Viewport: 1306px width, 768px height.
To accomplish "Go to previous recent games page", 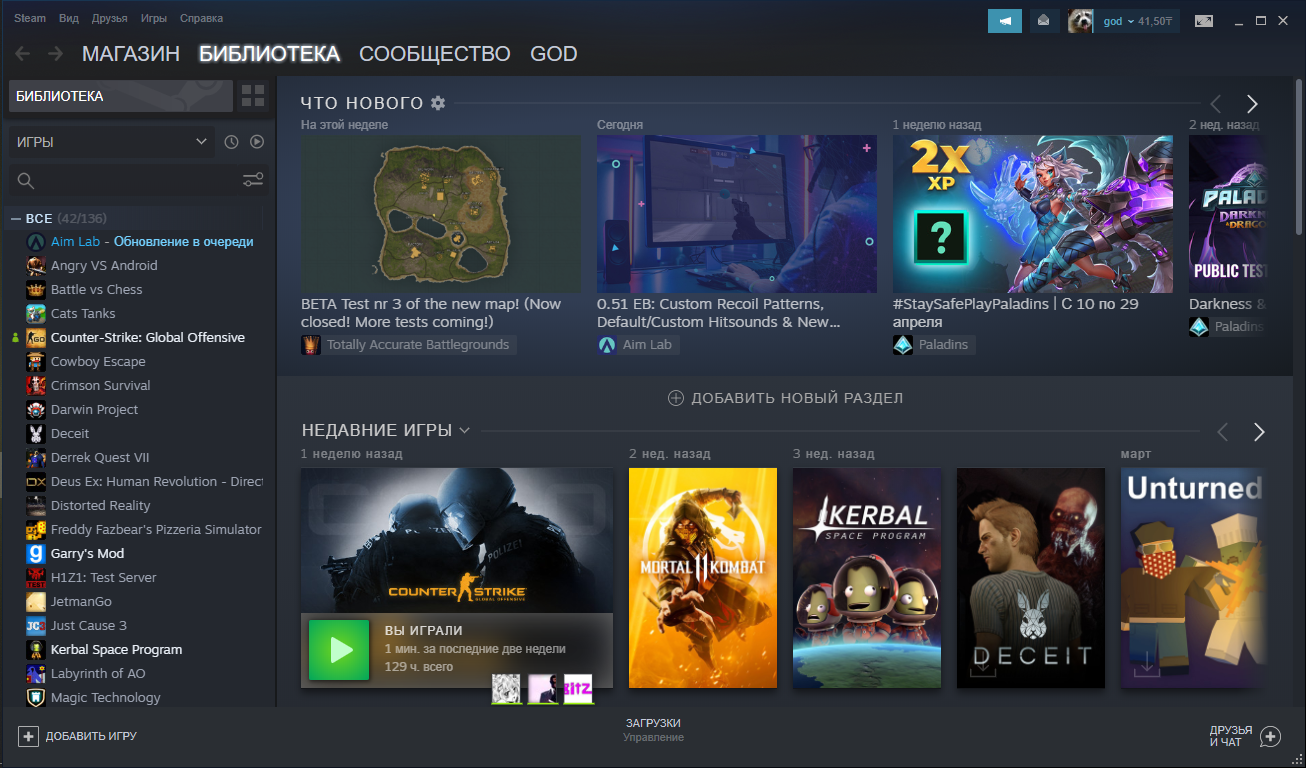I will (x=1222, y=432).
